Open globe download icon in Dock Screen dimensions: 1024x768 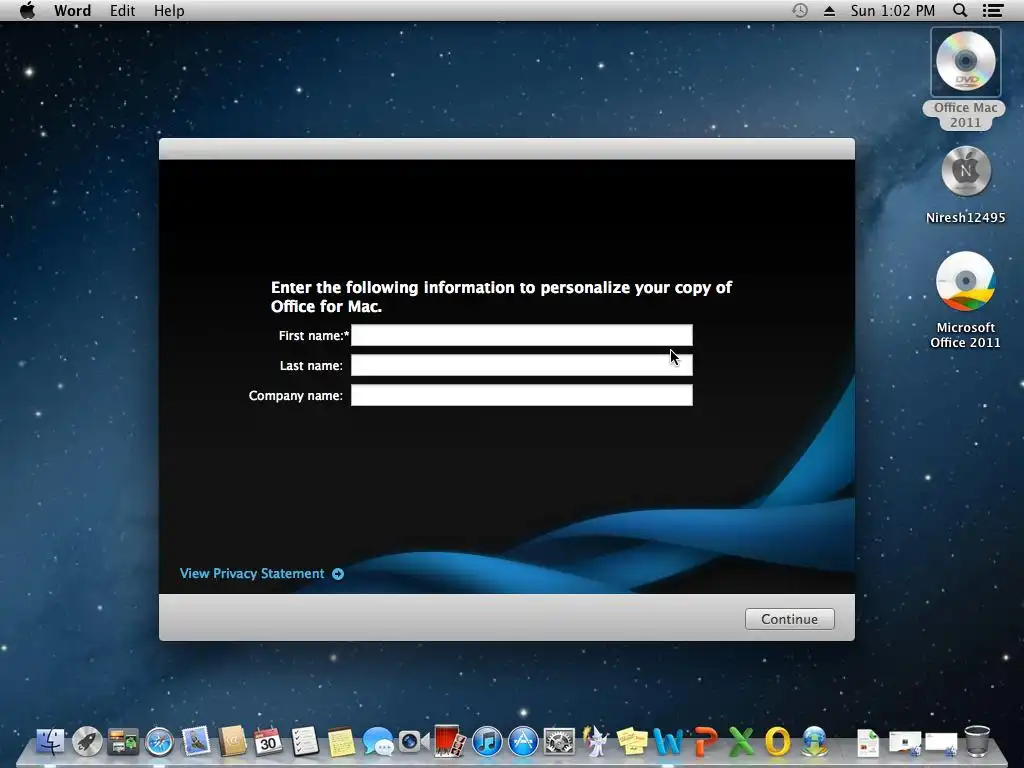pyautogui.click(x=814, y=742)
